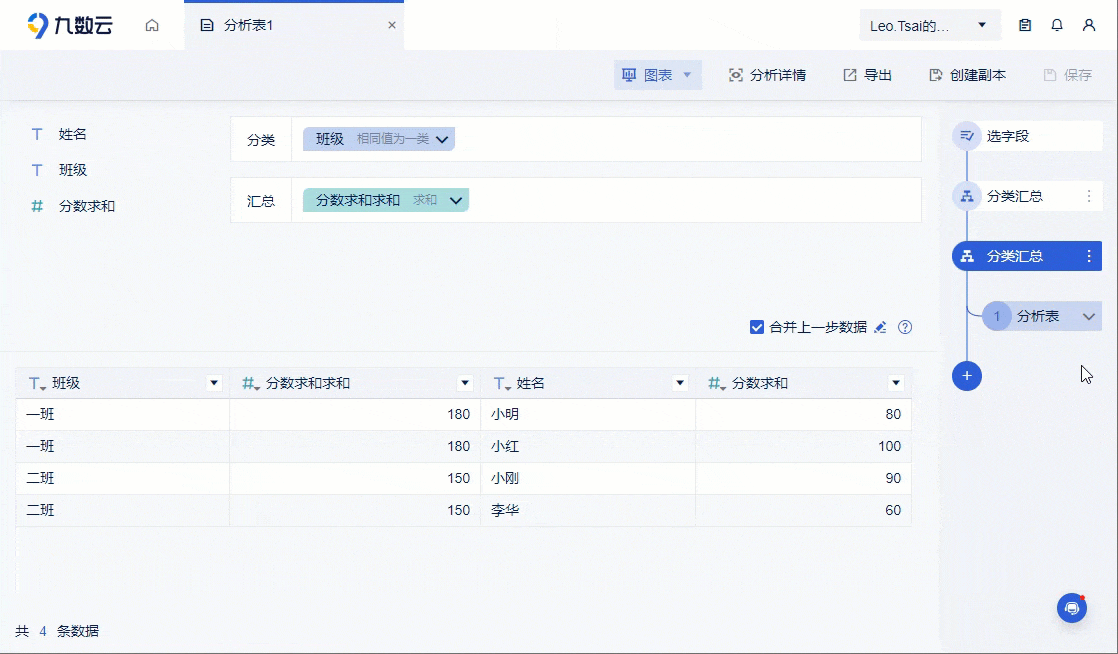This screenshot has height=654, width=1118.
Task: Open the 分数求和求和 summary dropdown
Action: (456, 200)
